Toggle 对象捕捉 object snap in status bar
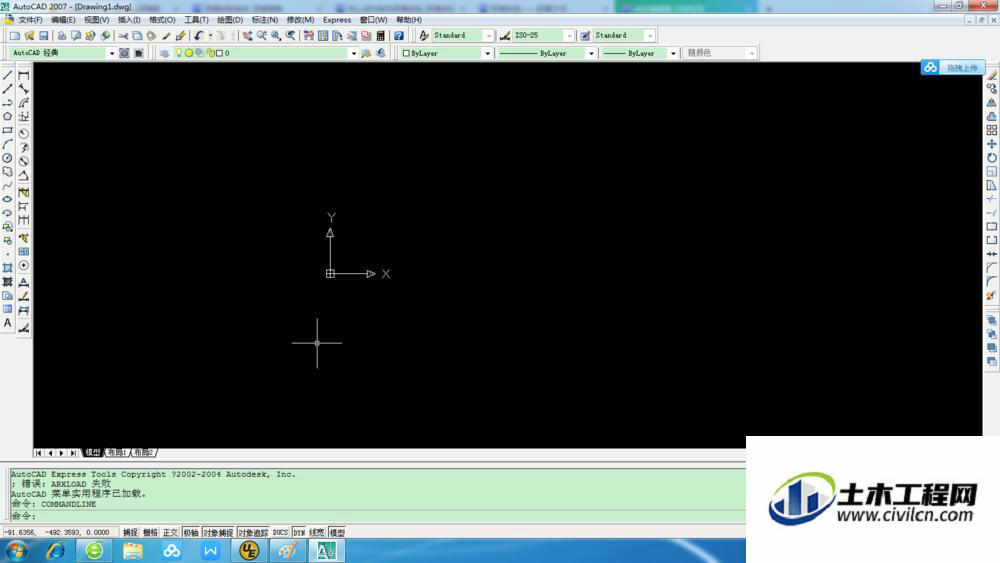The image size is (1000, 563). pyautogui.click(x=218, y=532)
